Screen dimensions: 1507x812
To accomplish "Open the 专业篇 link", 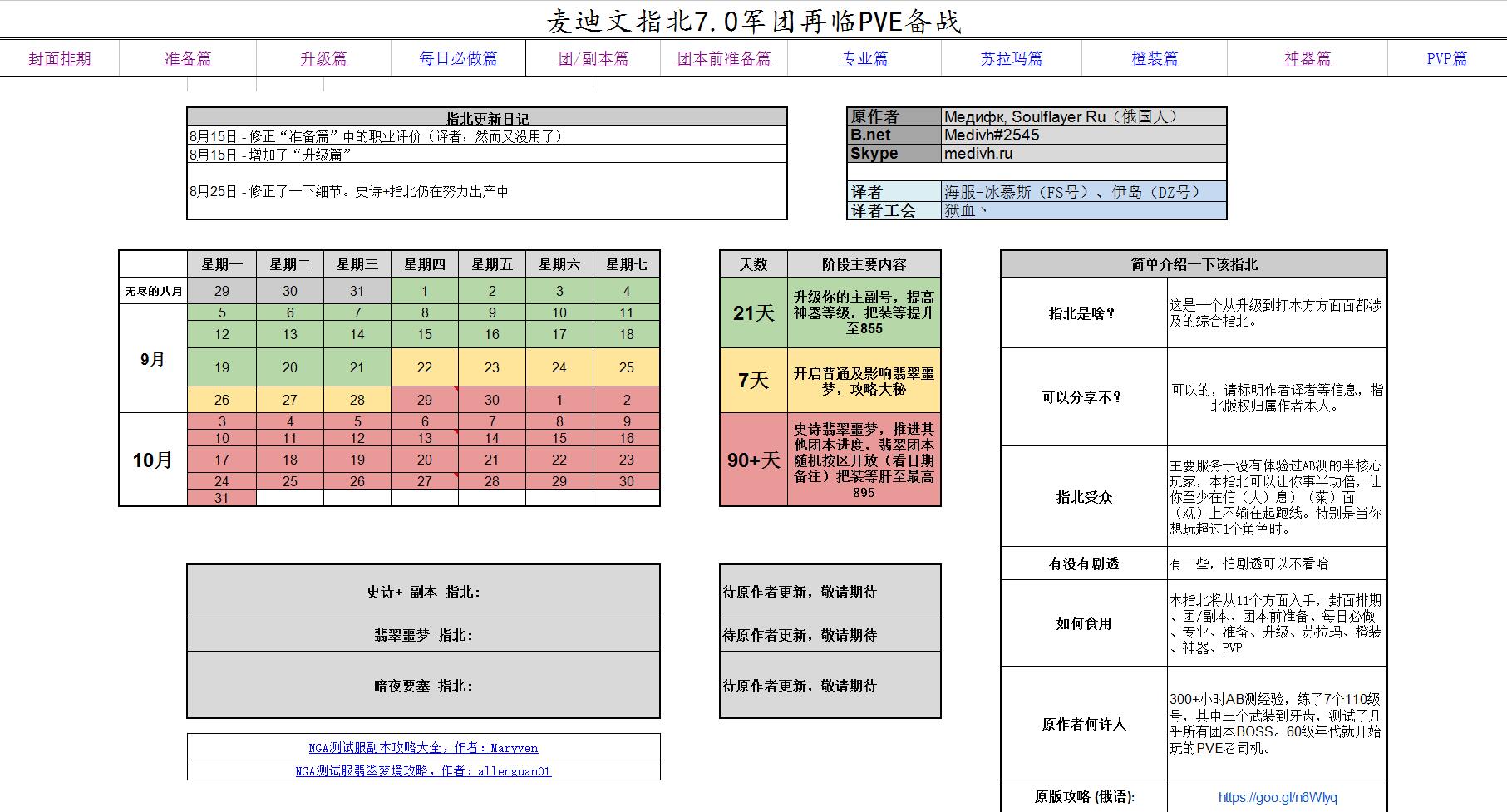I will pos(864,59).
